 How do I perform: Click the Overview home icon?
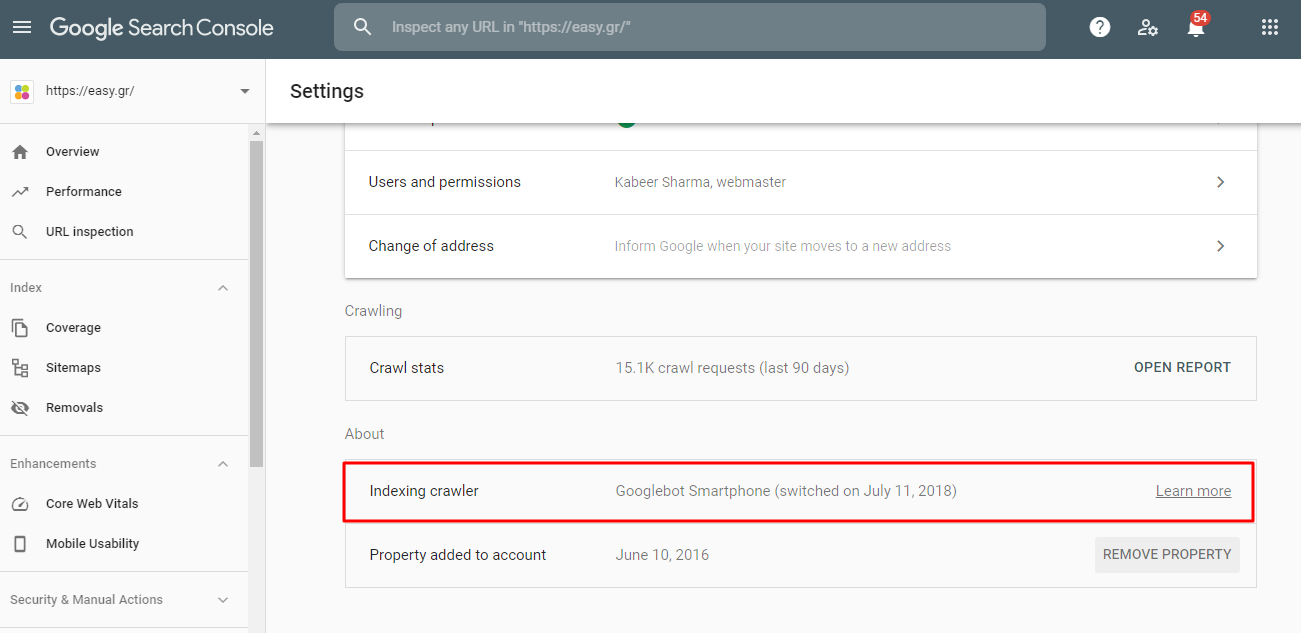tap(20, 152)
